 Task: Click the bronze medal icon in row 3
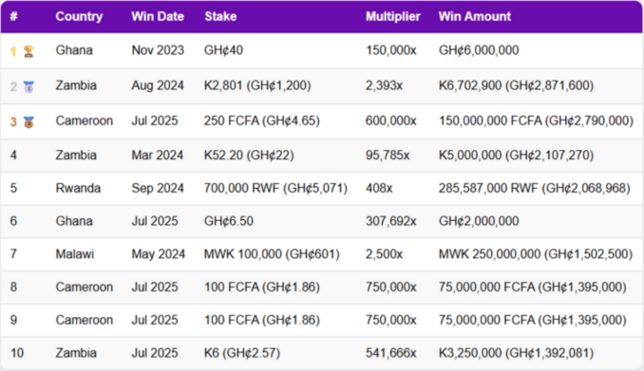(x=28, y=122)
